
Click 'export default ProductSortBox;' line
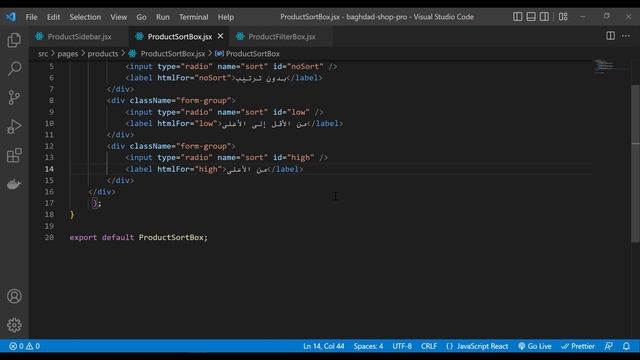tap(138, 237)
